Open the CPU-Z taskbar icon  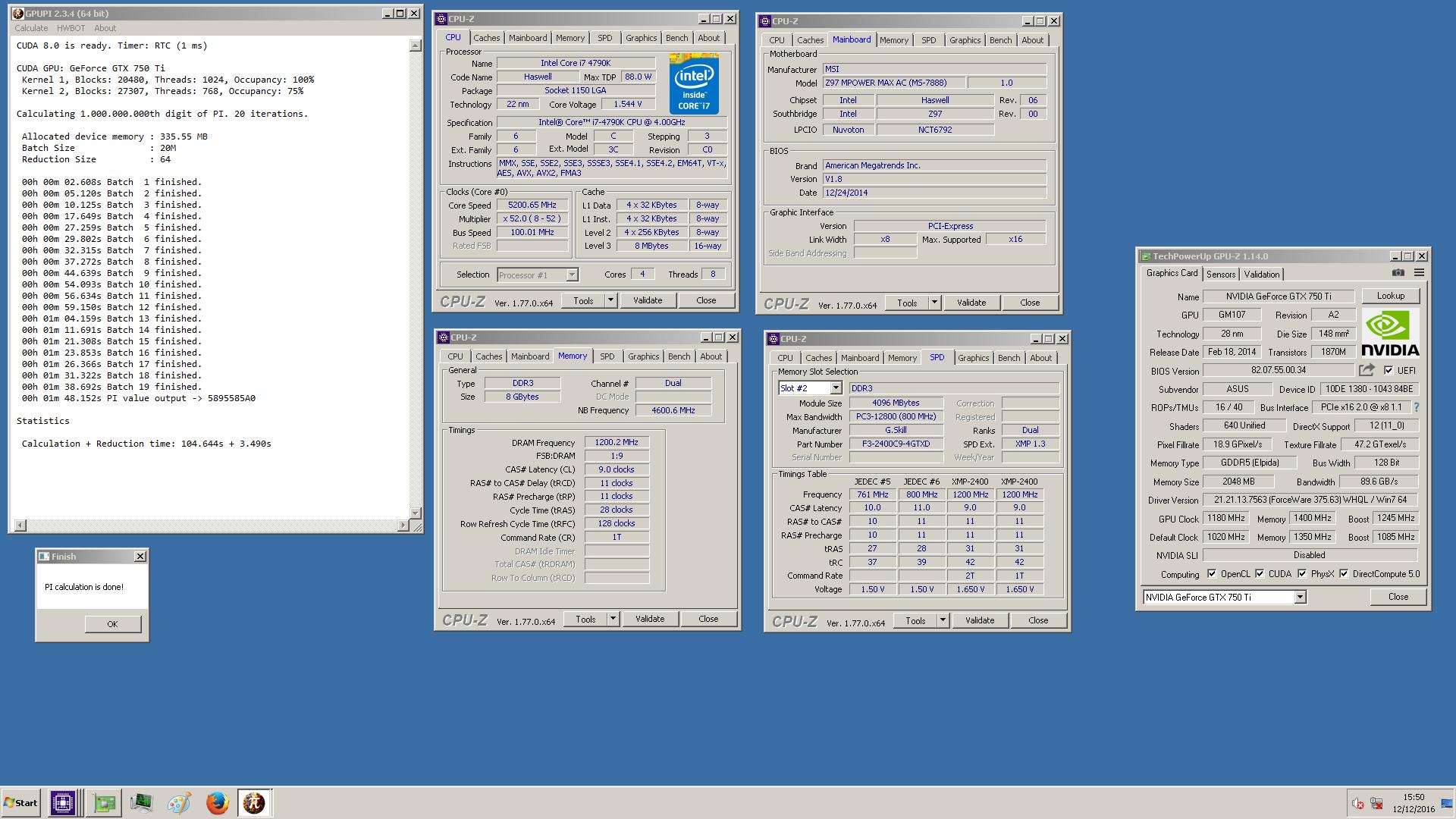(x=63, y=803)
